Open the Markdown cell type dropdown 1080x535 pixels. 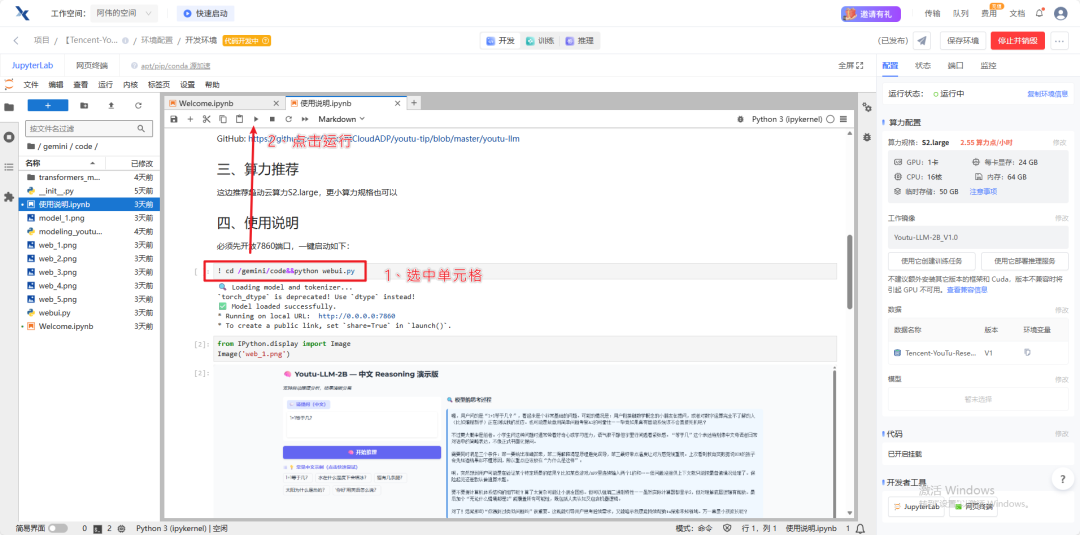coord(341,119)
